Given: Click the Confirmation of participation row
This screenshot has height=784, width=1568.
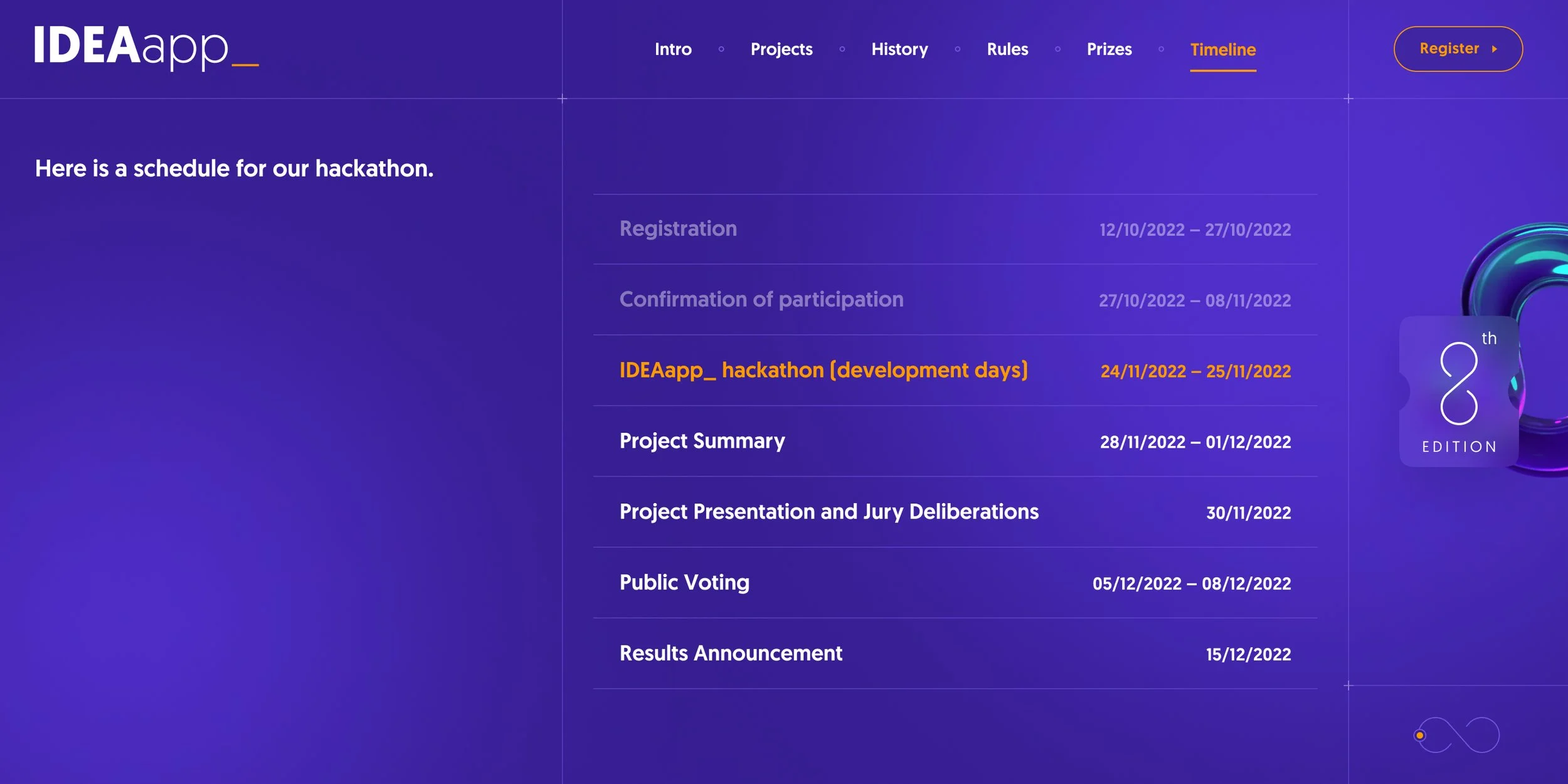Looking at the screenshot, I should pyautogui.click(x=955, y=300).
